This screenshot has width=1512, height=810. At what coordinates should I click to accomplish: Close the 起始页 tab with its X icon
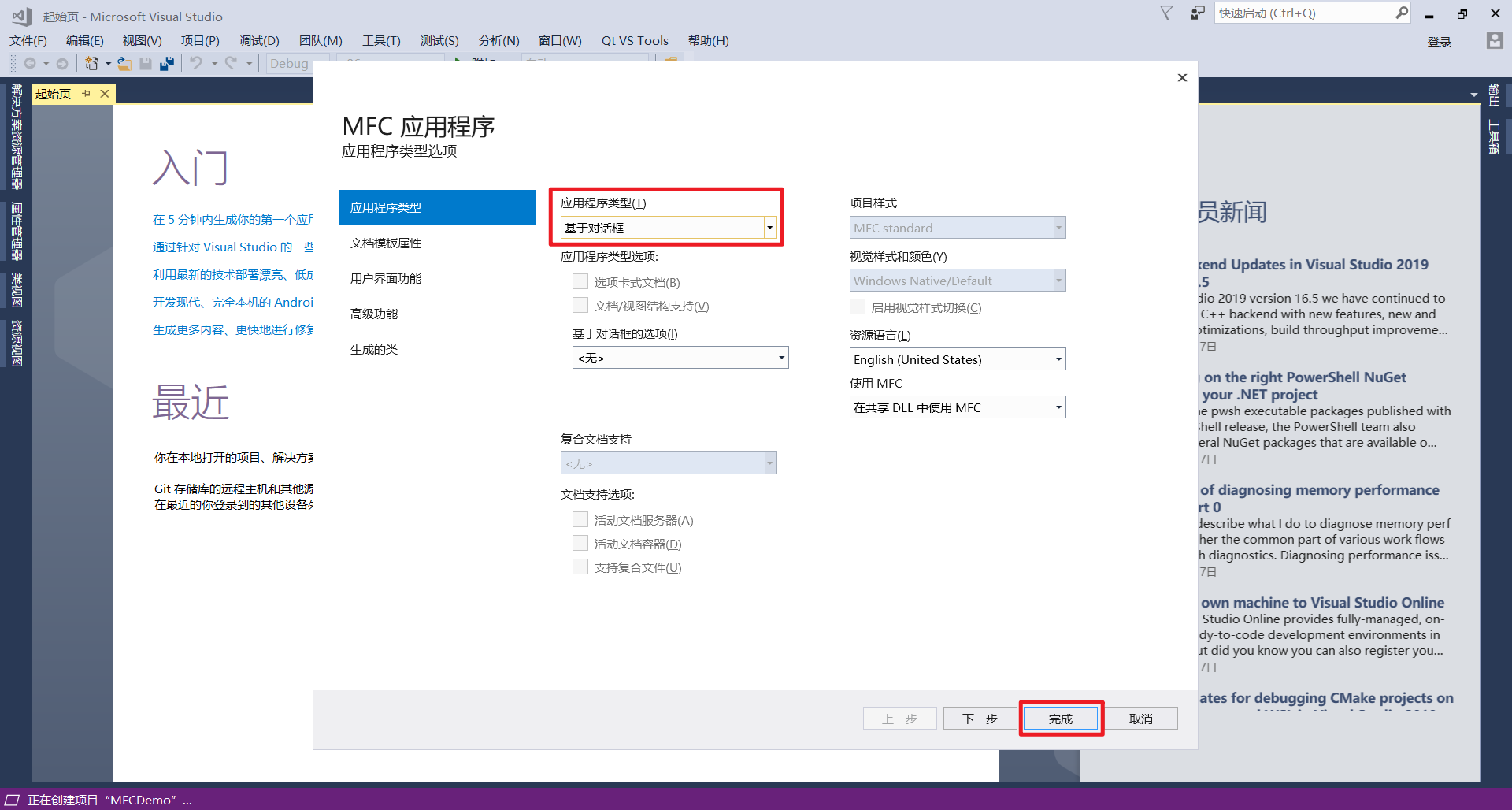105,94
